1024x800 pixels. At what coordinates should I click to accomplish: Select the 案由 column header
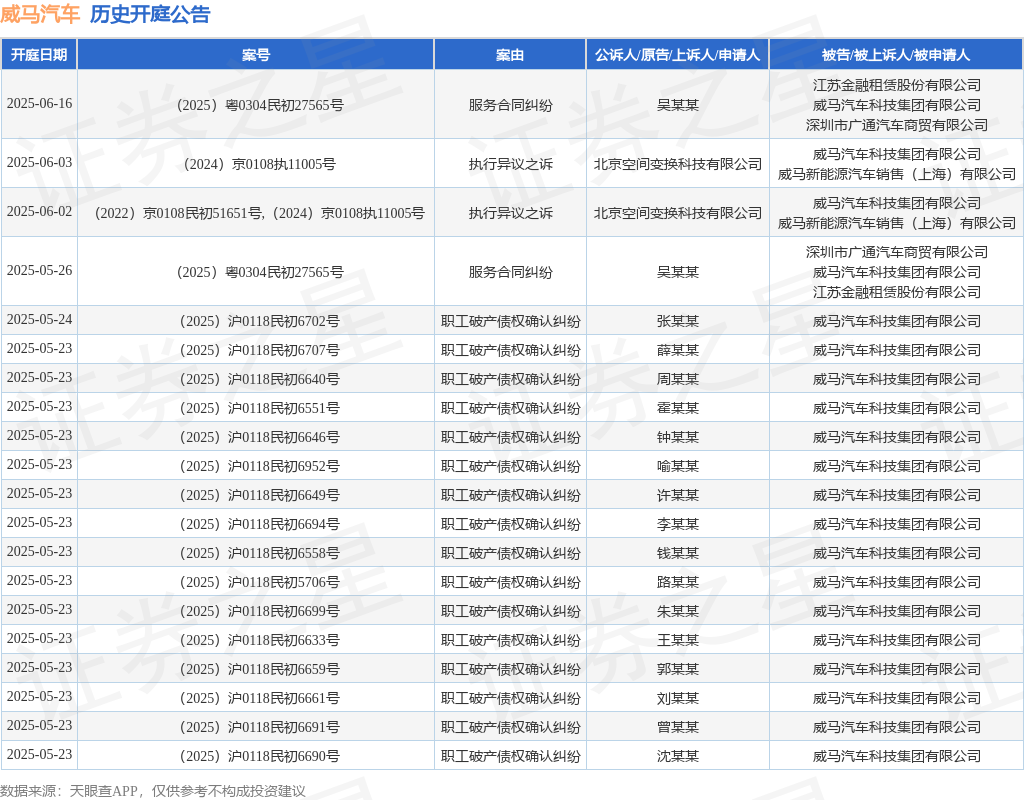(x=510, y=55)
